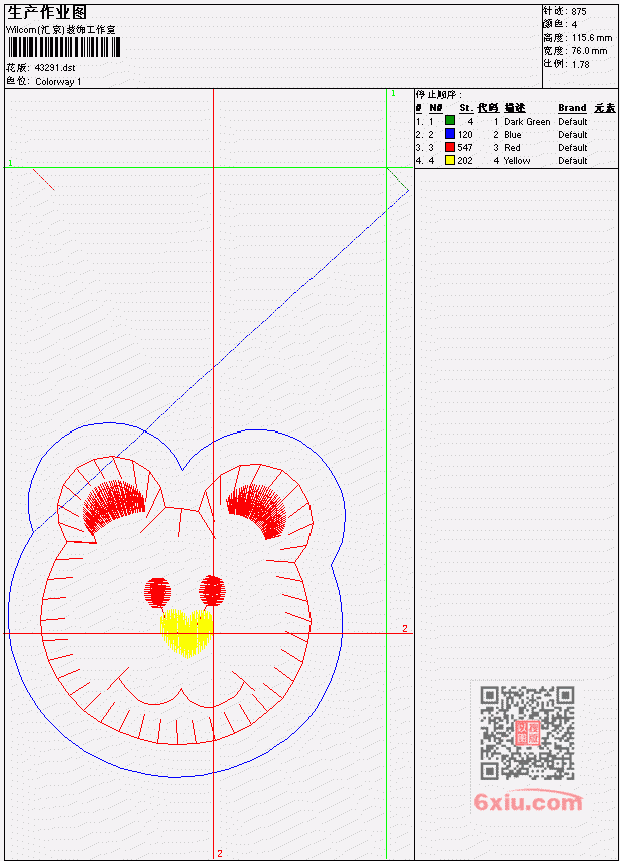Click the scale value '1.78'
This screenshot has height=861, width=620.
click(580, 64)
